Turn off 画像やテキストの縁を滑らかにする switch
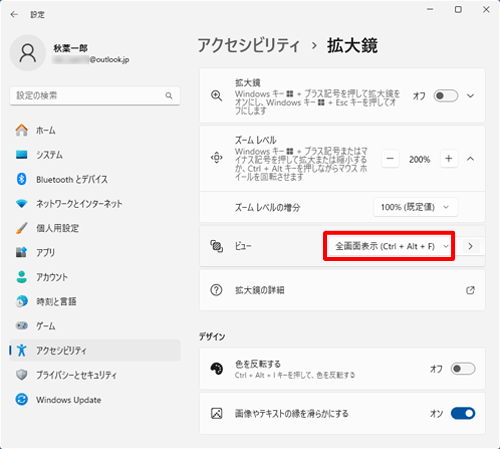The width and height of the screenshot is (500, 449). 463,413
